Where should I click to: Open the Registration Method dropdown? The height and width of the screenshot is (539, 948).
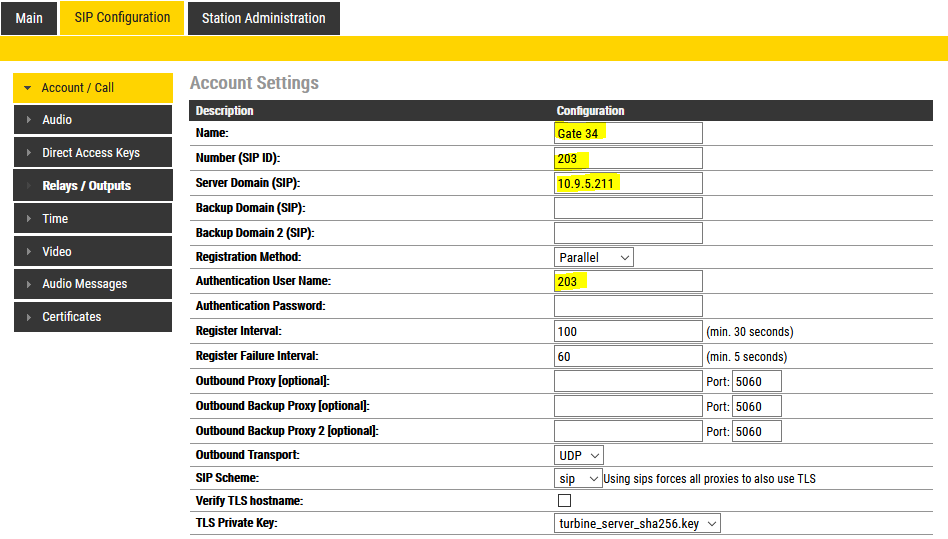(x=594, y=257)
